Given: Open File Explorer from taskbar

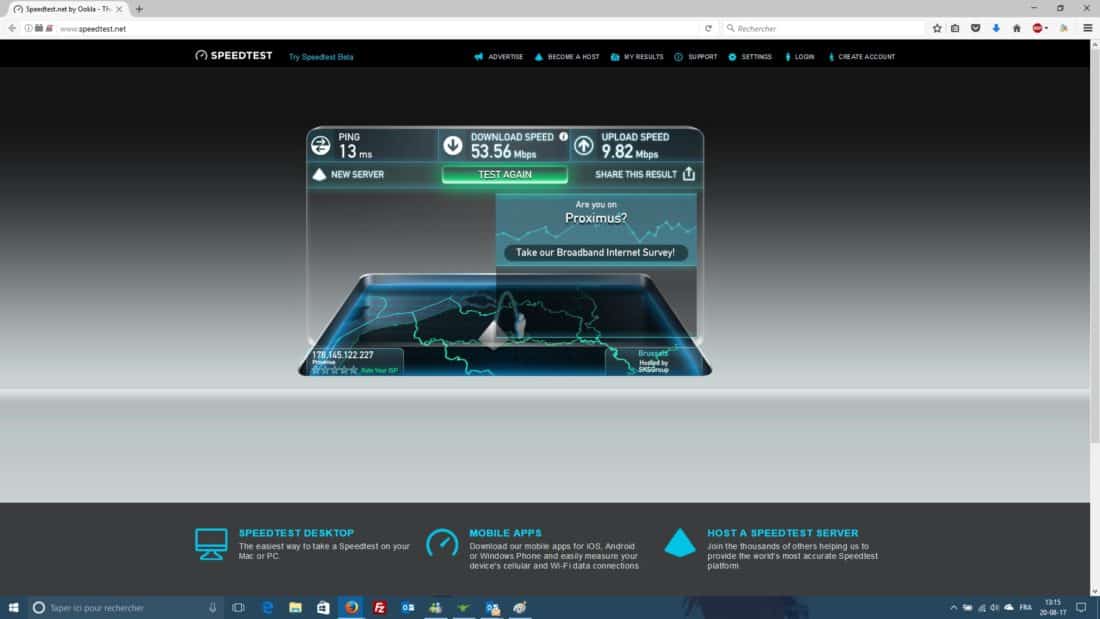Looking at the screenshot, I should click(x=295, y=608).
